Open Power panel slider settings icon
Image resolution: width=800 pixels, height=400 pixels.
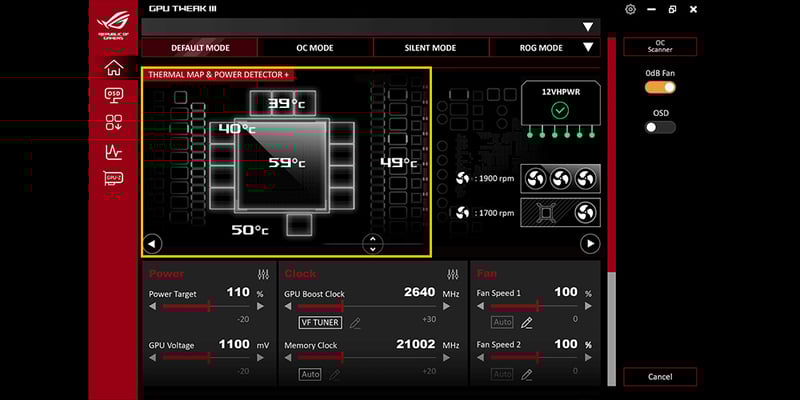click(x=263, y=274)
